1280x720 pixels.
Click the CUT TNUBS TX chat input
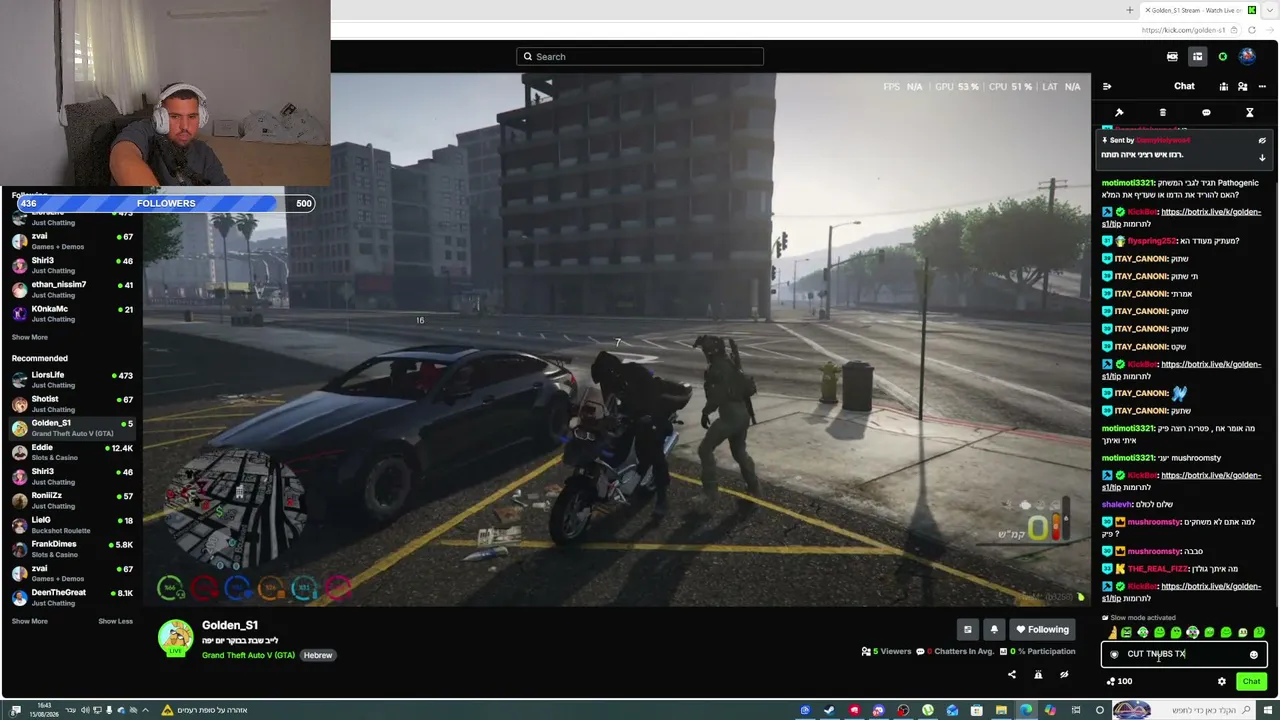pos(1184,655)
